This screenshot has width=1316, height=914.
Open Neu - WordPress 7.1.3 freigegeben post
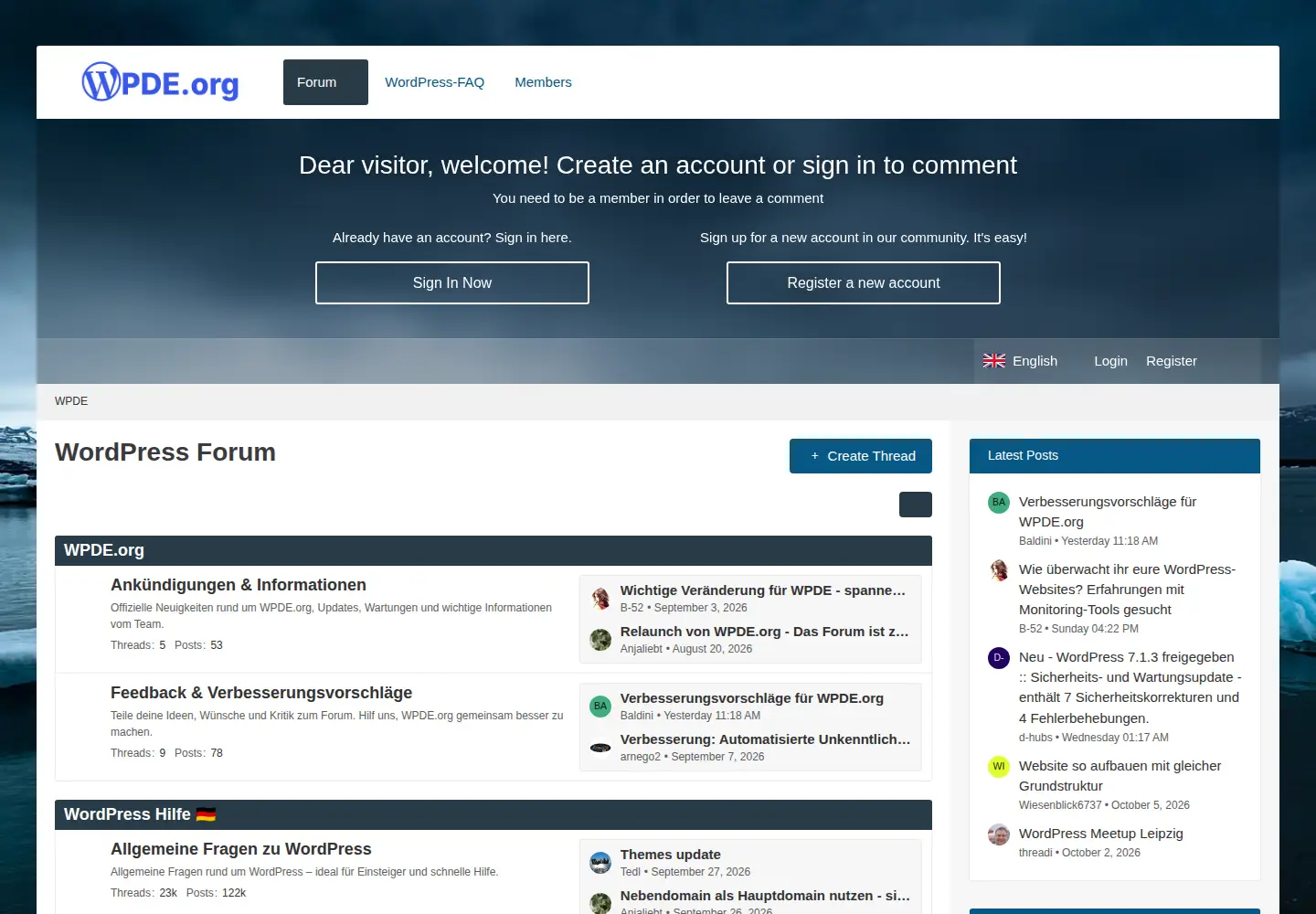click(x=1130, y=687)
